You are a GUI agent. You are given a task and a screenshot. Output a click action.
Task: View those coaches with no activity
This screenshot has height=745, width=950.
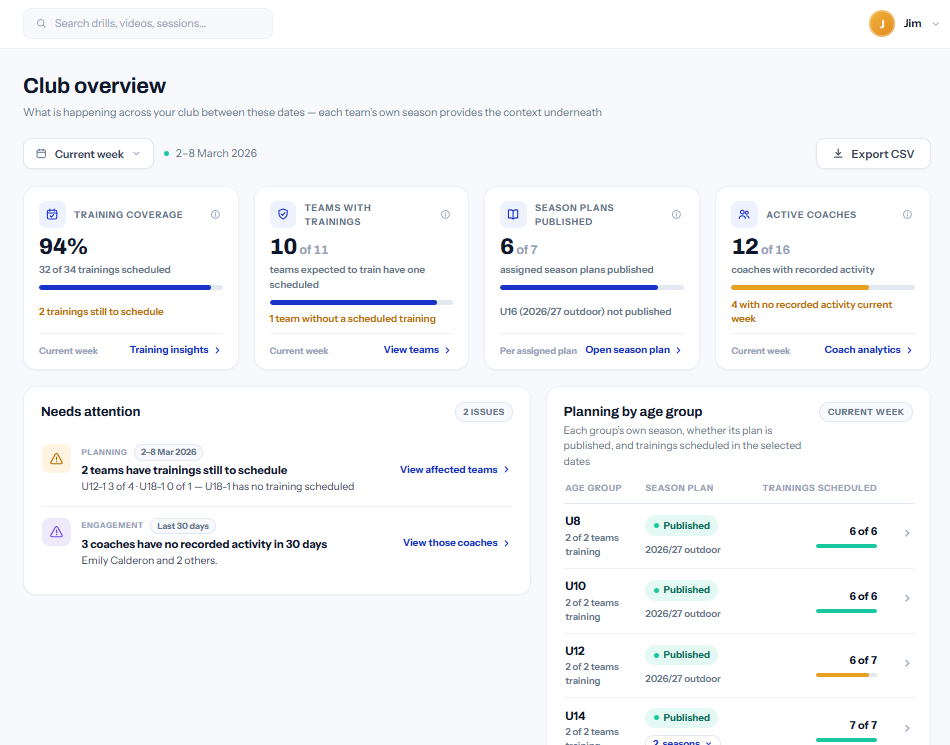[456, 543]
